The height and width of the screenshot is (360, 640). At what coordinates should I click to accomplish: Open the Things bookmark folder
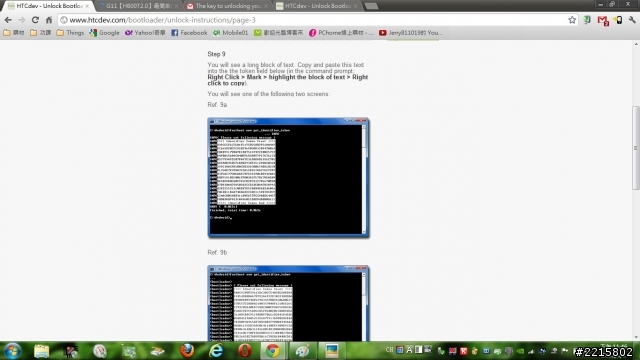(x=70, y=33)
